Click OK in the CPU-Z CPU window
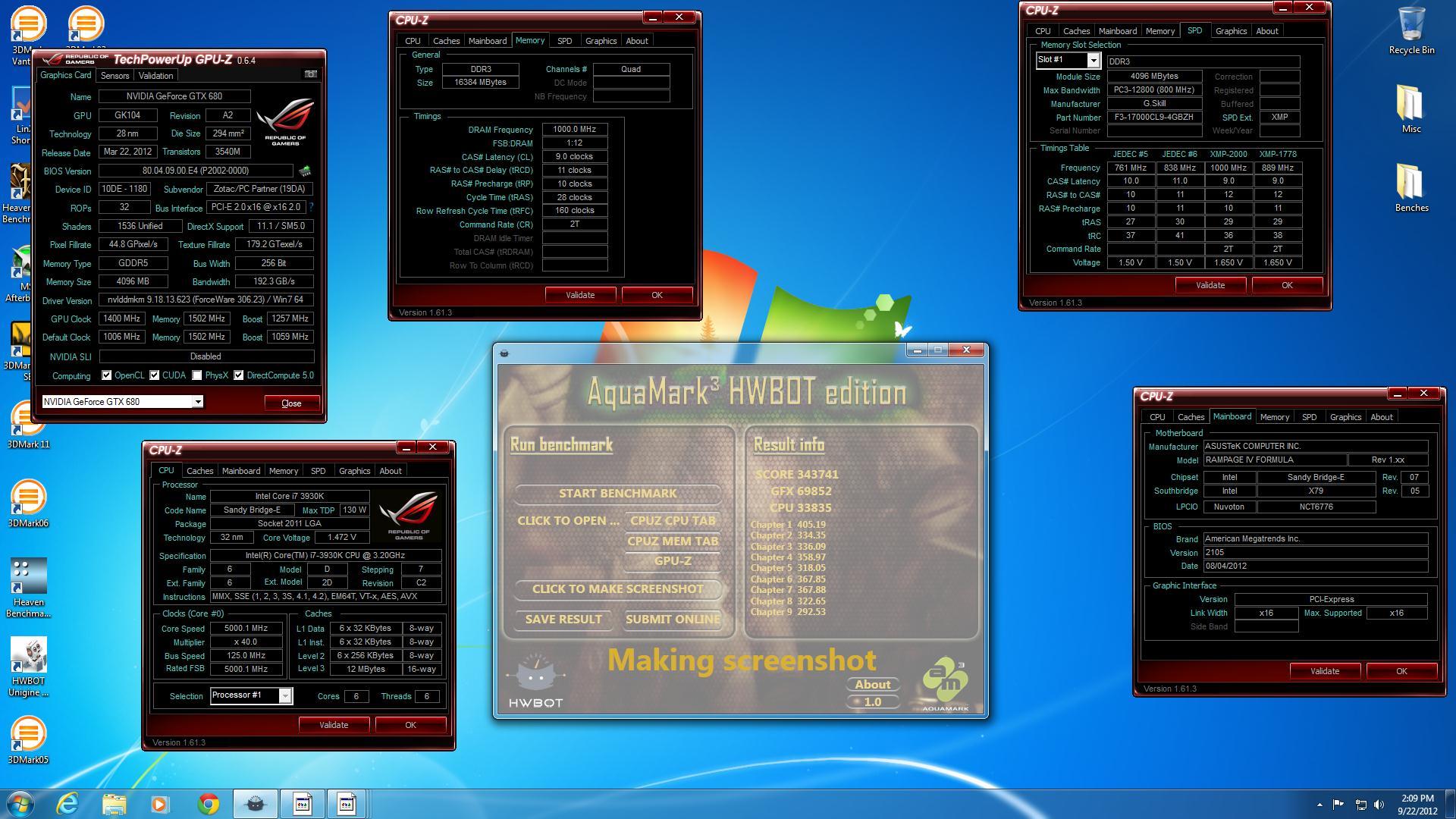This screenshot has height=819, width=1456. coord(410,725)
